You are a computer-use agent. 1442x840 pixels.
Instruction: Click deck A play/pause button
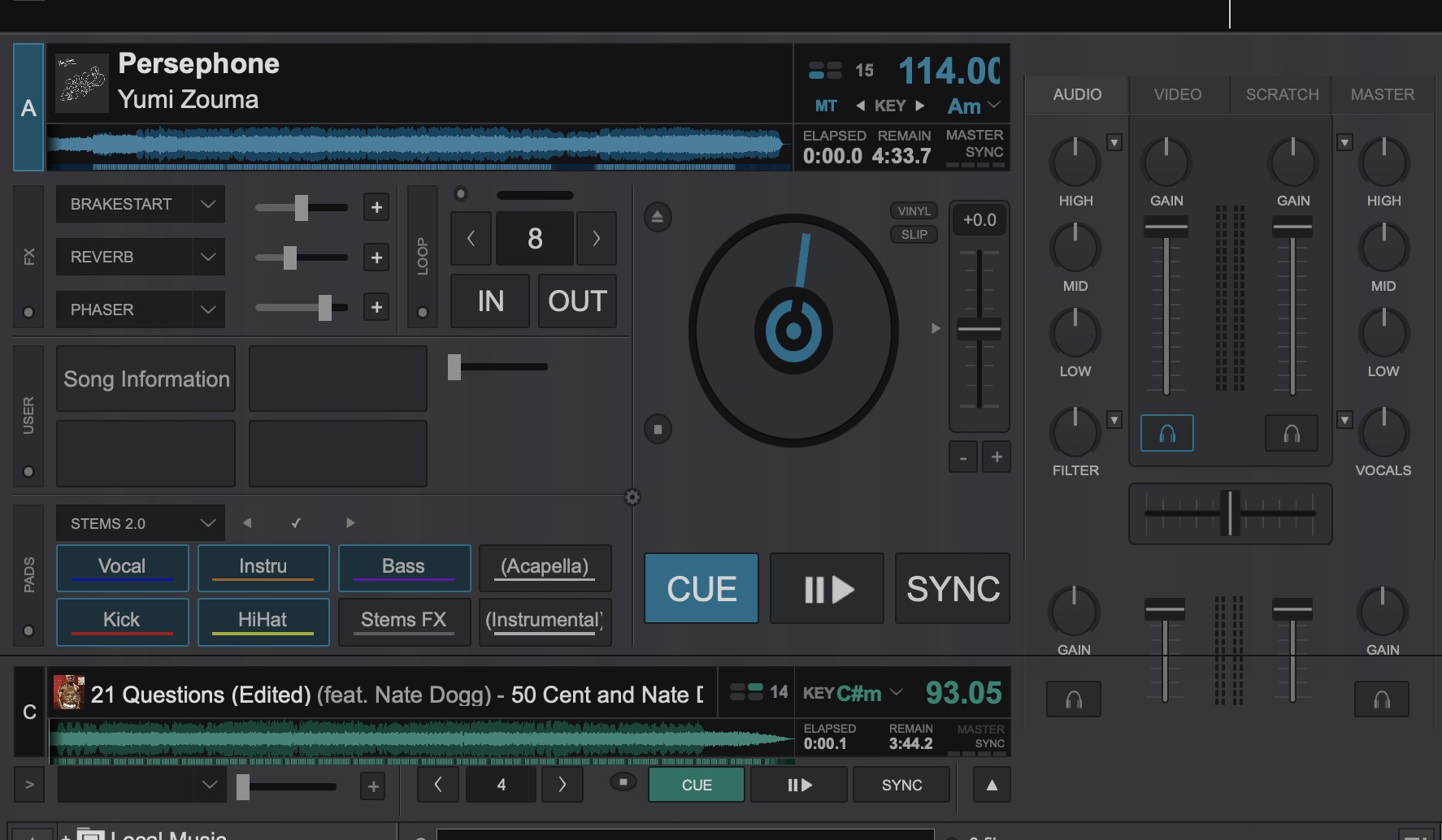[x=827, y=588]
